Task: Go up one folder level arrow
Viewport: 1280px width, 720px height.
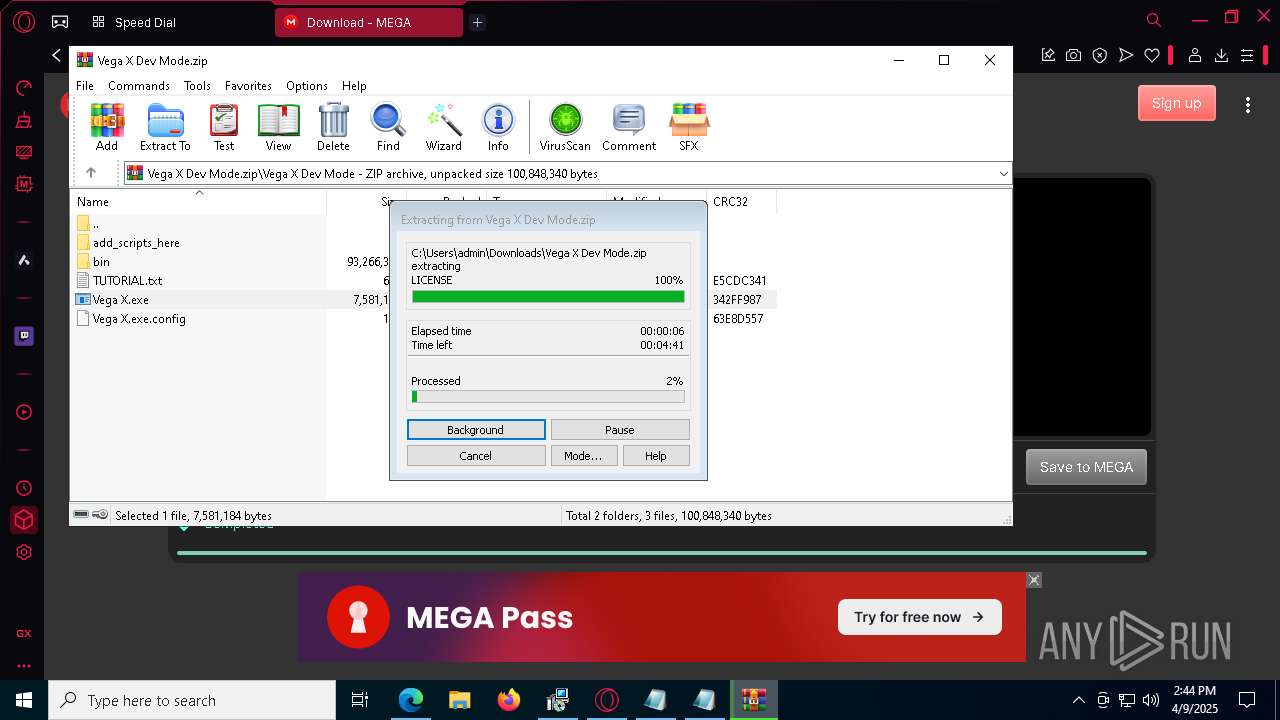Action: (91, 173)
